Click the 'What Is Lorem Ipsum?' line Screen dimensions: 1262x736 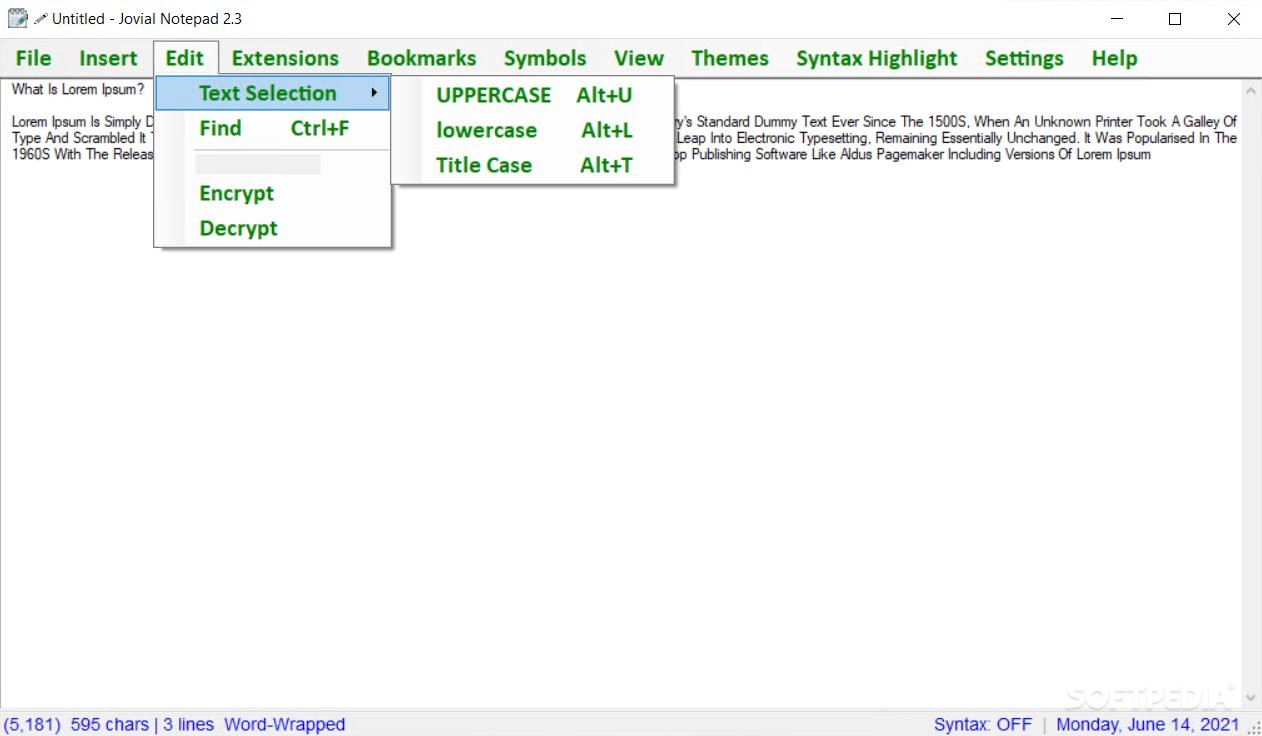pos(78,89)
